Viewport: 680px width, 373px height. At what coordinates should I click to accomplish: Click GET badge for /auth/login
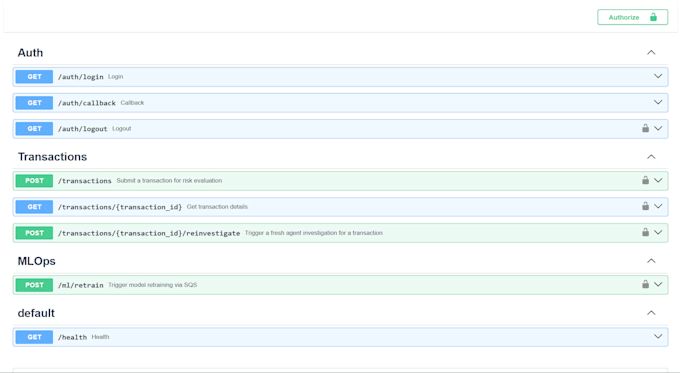(34, 77)
